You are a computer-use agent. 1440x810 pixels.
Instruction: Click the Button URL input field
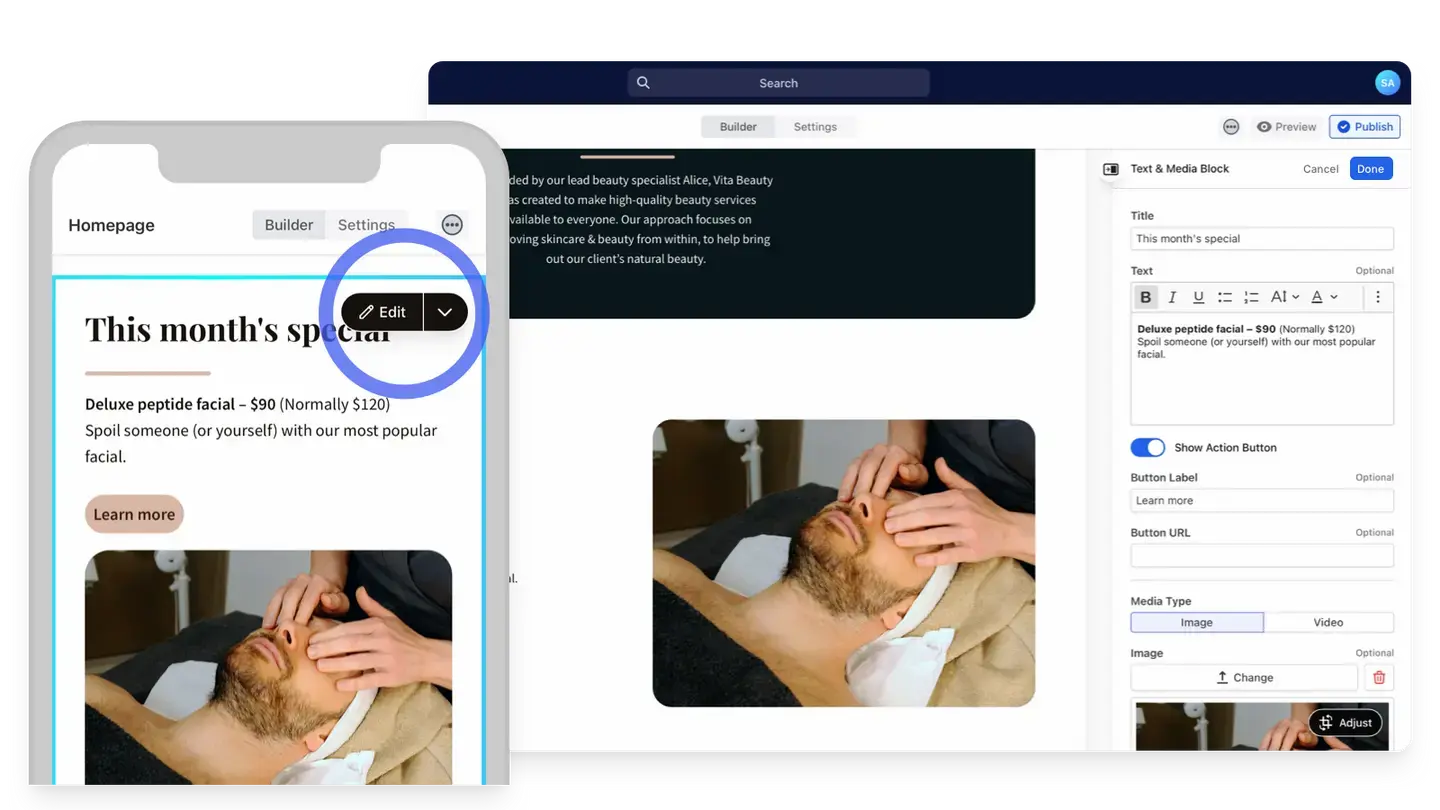1261,556
